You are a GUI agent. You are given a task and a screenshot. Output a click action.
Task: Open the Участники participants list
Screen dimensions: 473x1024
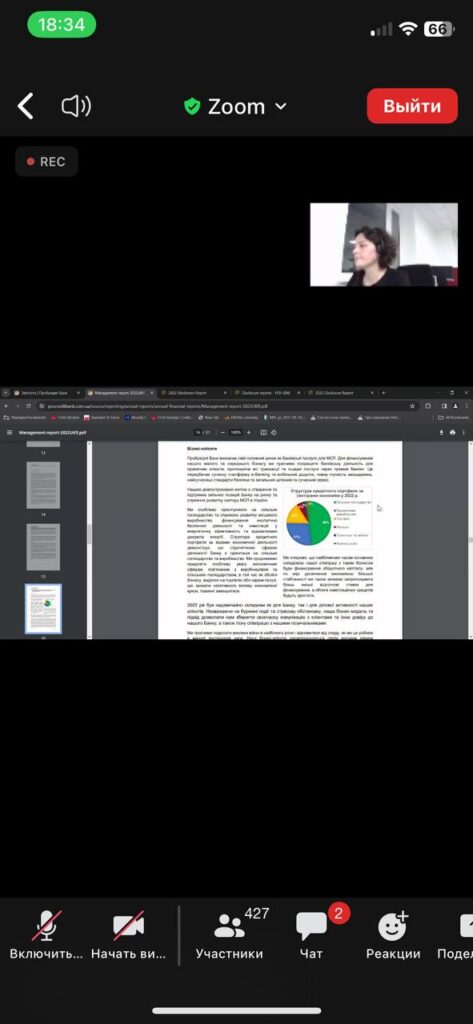[229, 935]
